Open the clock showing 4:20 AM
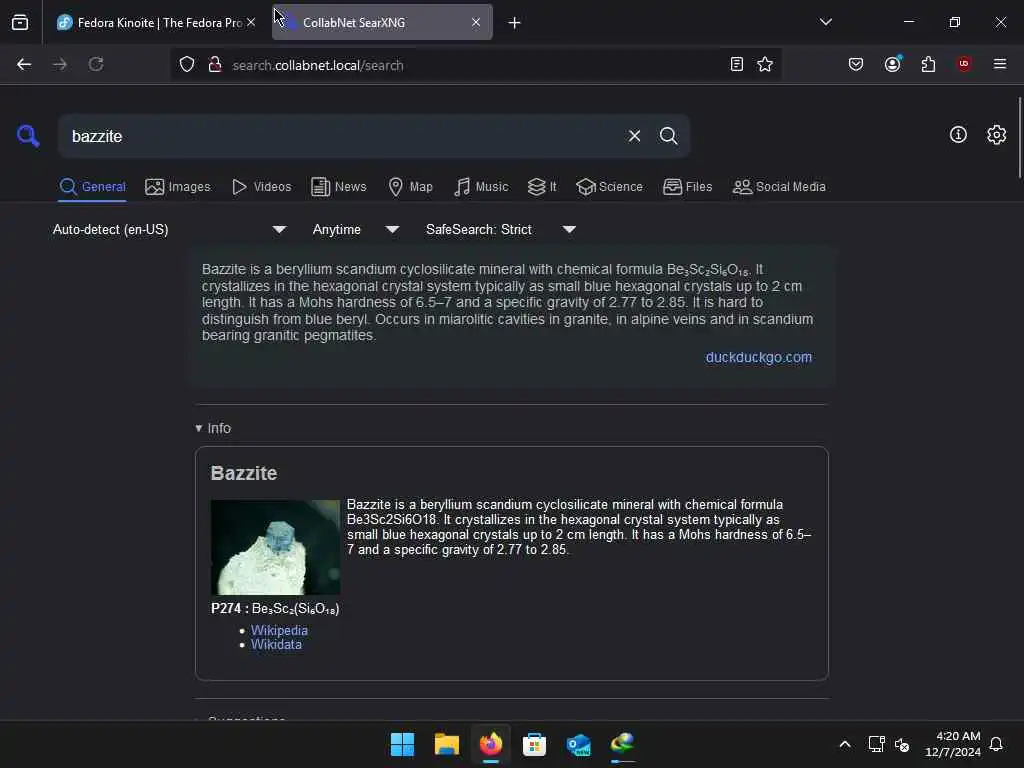The height and width of the screenshot is (768, 1024). click(953, 744)
